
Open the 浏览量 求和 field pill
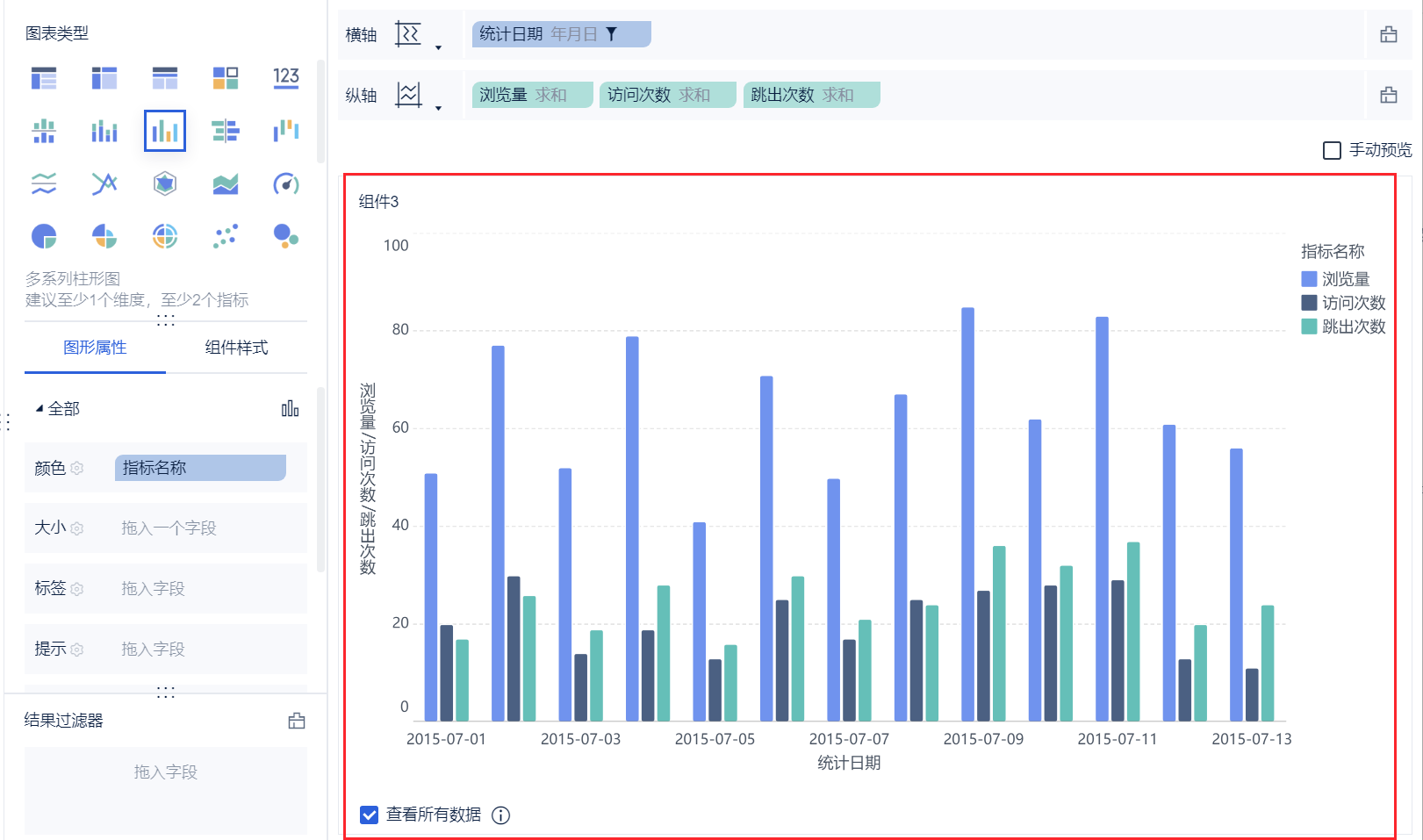point(533,95)
